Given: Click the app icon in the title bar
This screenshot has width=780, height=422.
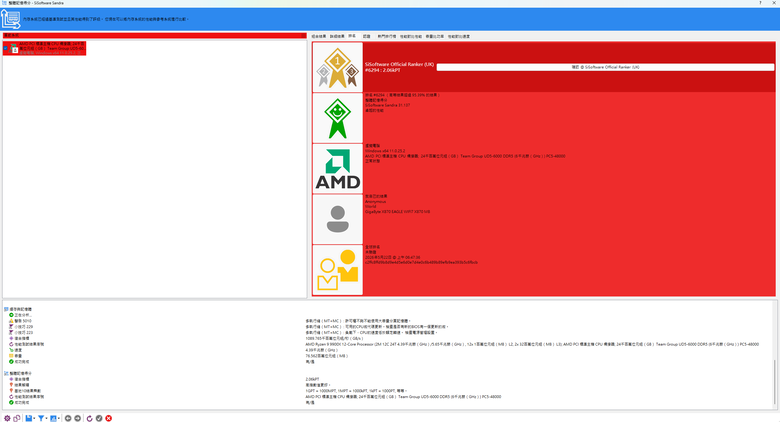Looking at the screenshot, I should tap(4, 3).
